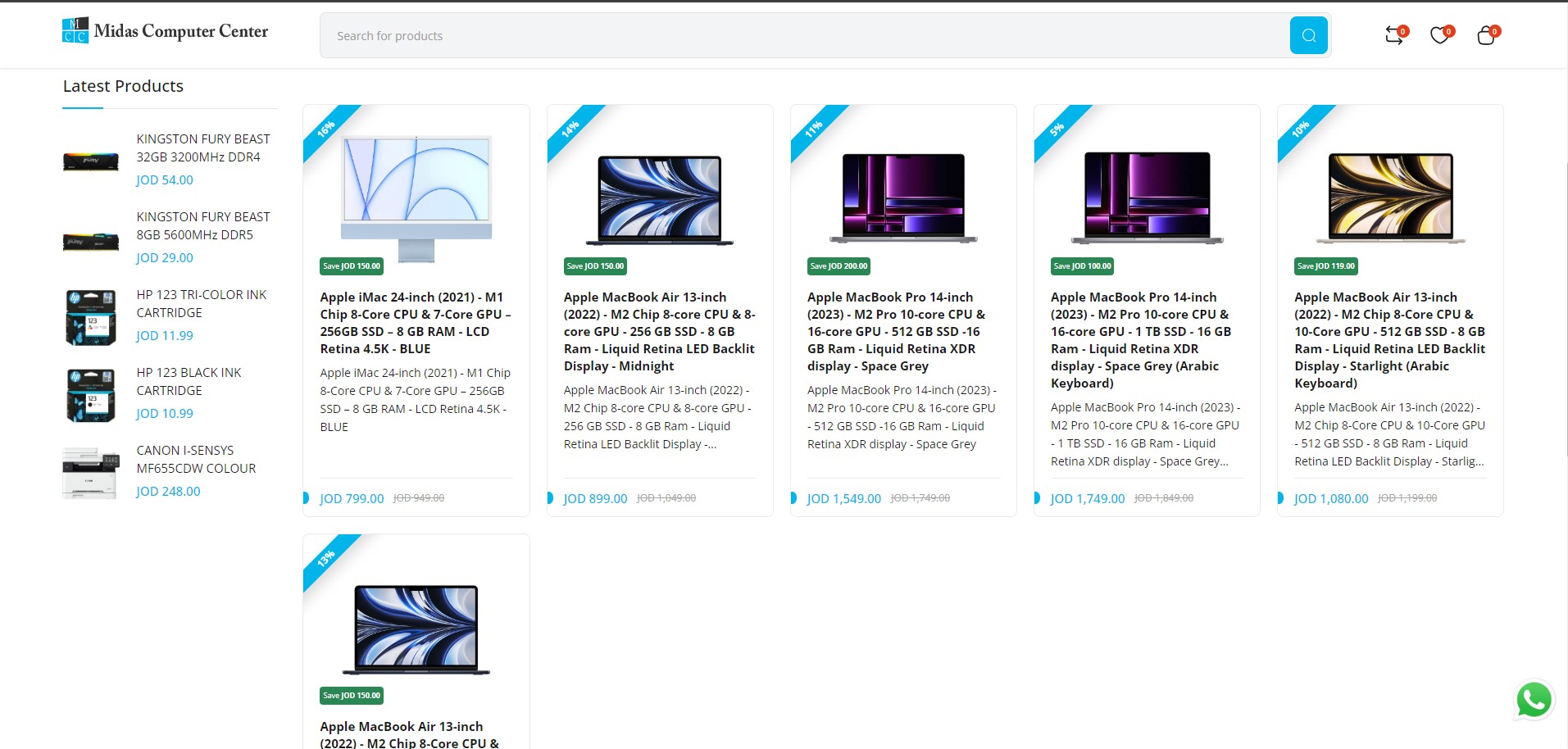Click the Search for products field
The image size is (1568, 749).
coord(803,35)
